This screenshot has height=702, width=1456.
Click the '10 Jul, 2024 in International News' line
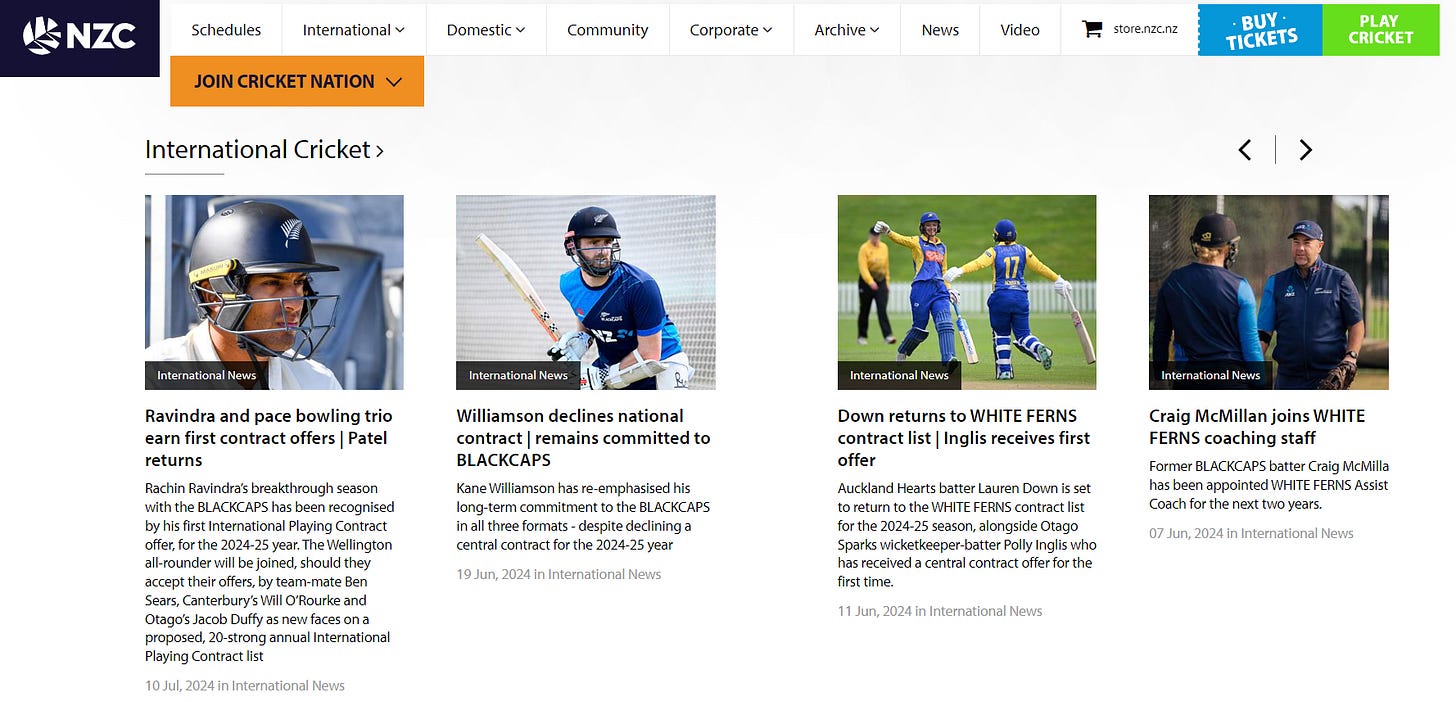pyautogui.click(x=245, y=686)
